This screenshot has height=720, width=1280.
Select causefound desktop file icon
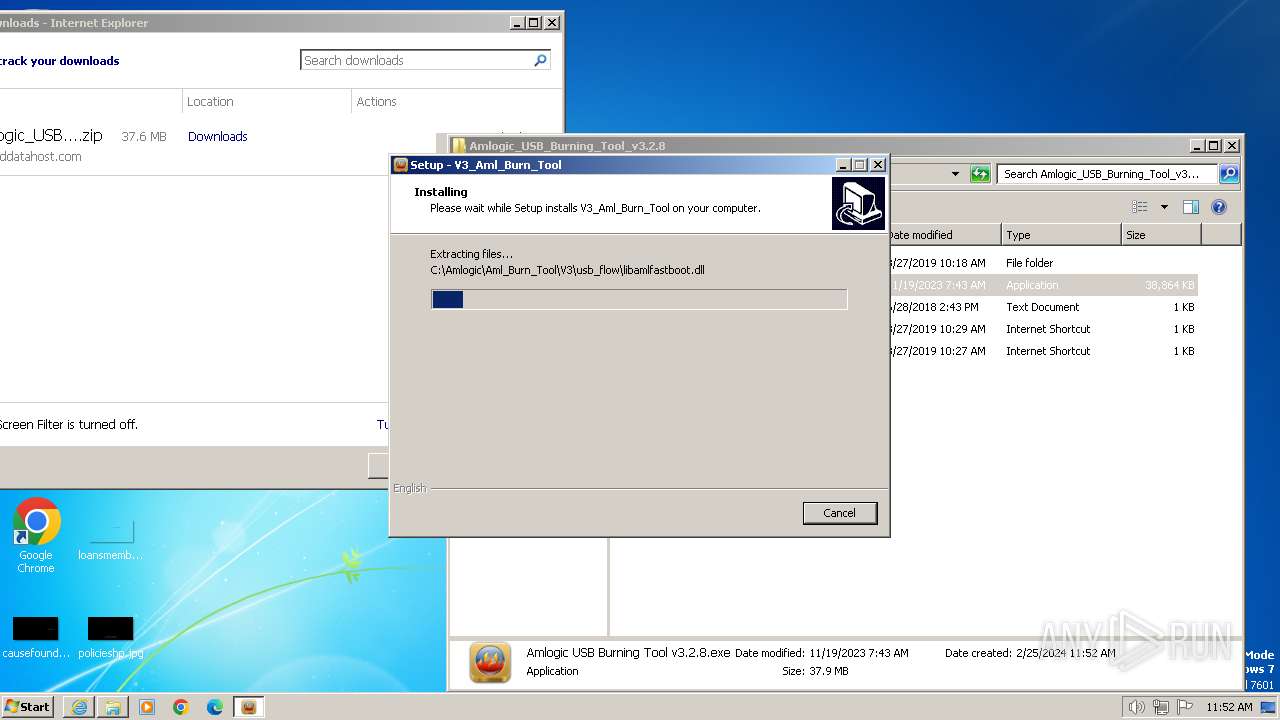tap(36, 639)
